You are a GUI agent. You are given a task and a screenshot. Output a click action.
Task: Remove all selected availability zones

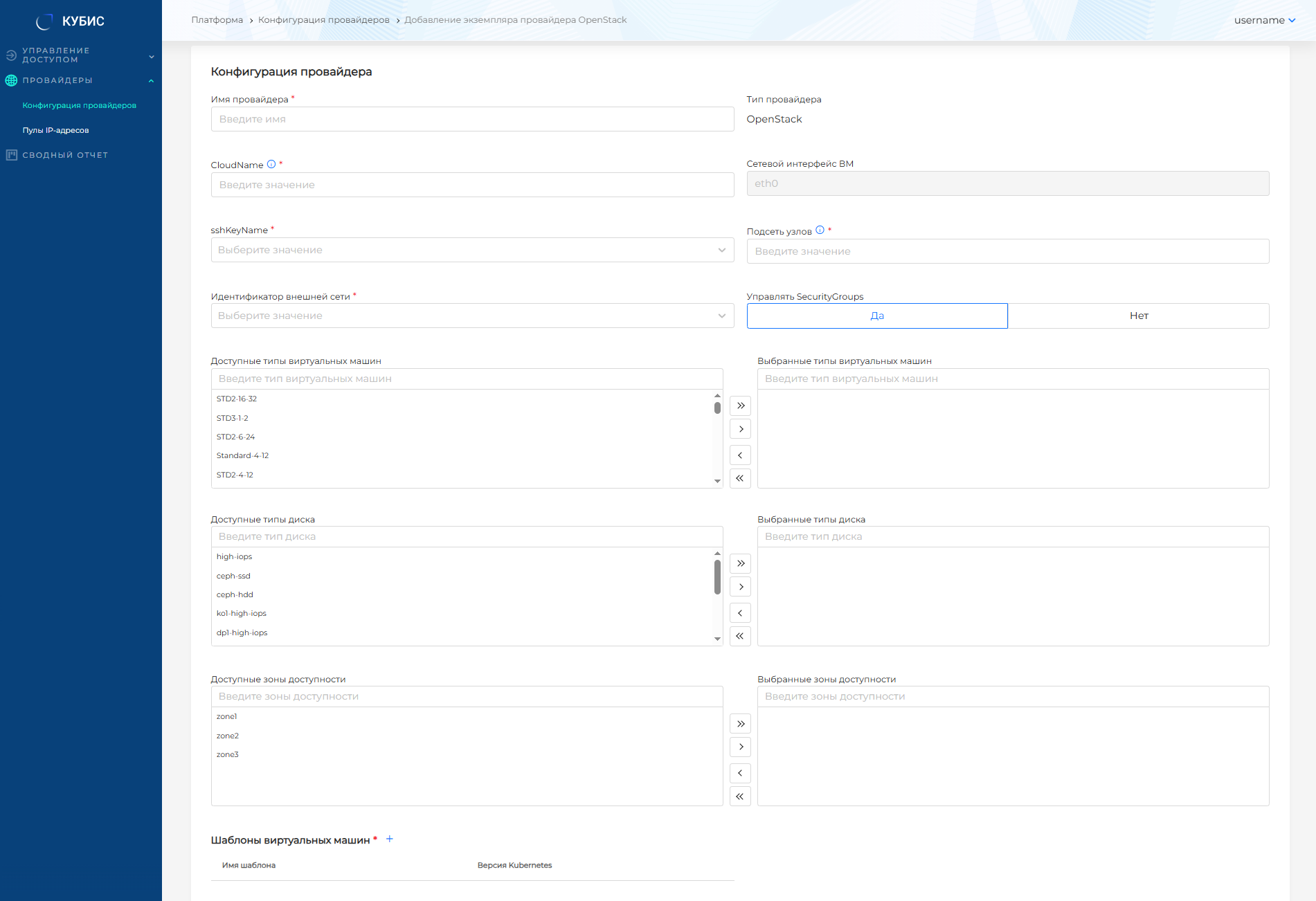[740, 797]
